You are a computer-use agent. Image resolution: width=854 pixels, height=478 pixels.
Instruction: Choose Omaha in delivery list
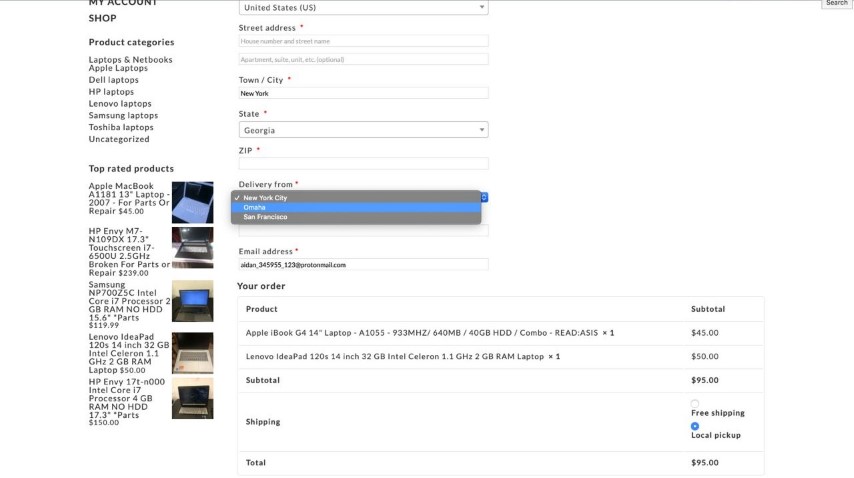click(356, 207)
